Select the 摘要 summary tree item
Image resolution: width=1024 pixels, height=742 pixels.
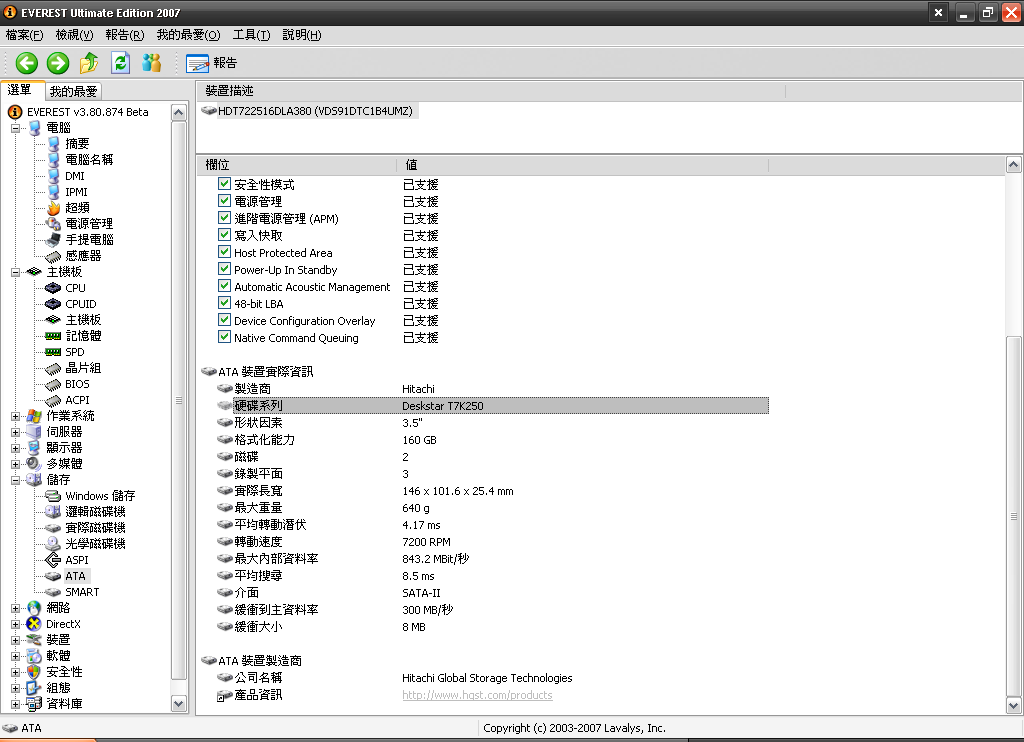coord(77,144)
